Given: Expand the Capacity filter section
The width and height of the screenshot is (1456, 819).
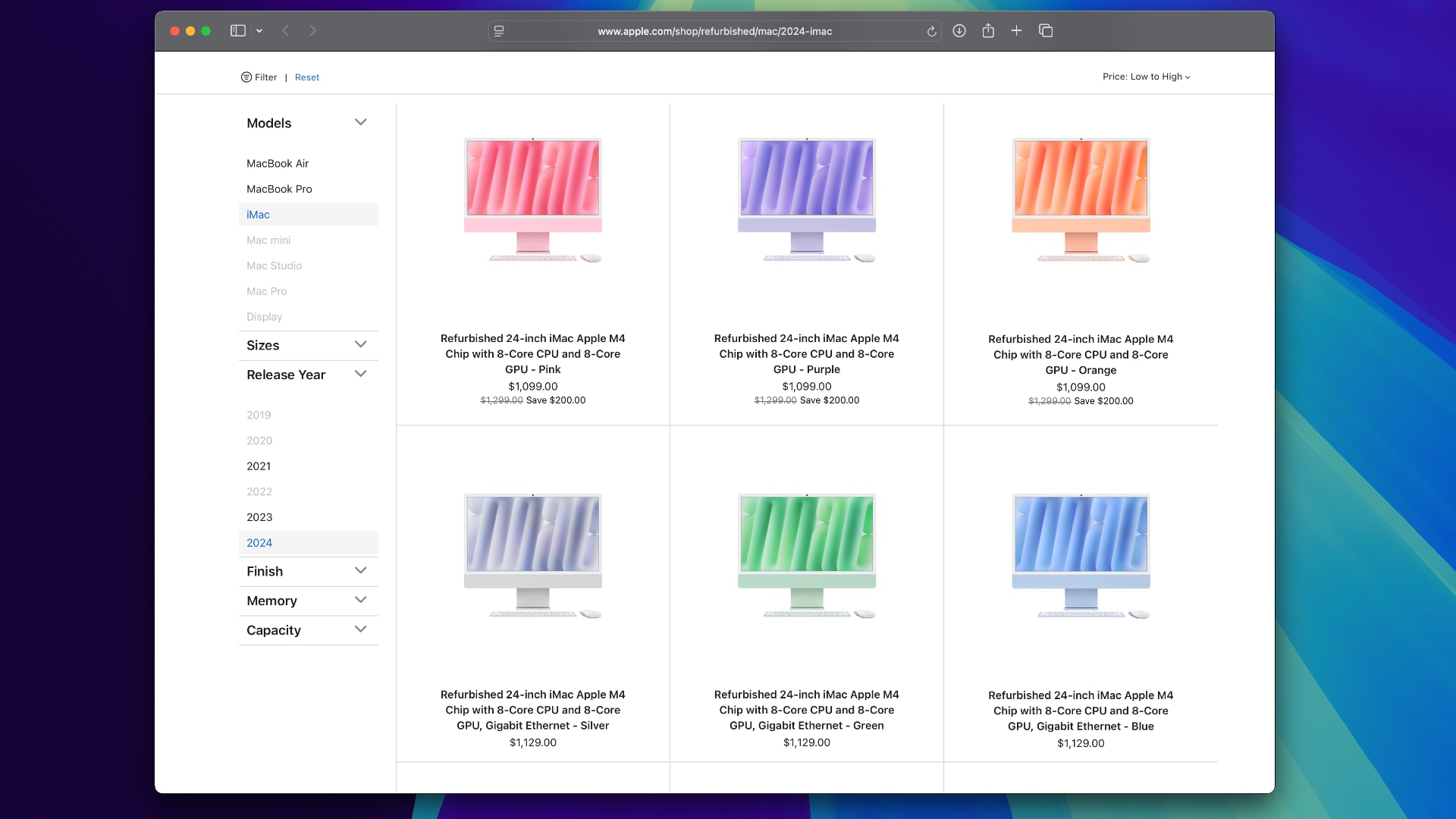Looking at the screenshot, I should 308,630.
